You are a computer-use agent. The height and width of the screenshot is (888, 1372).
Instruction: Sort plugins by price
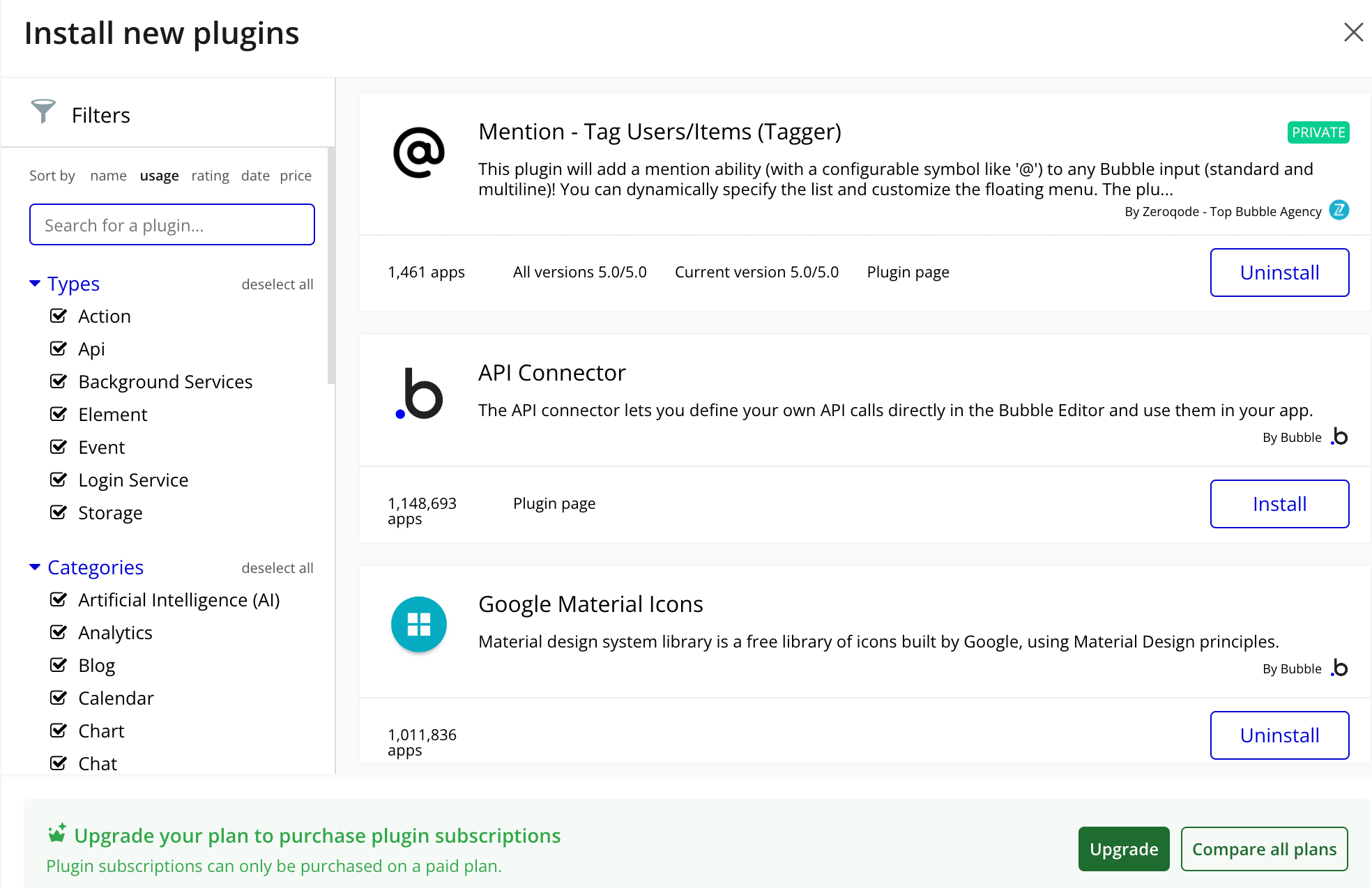[x=296, y=176]
